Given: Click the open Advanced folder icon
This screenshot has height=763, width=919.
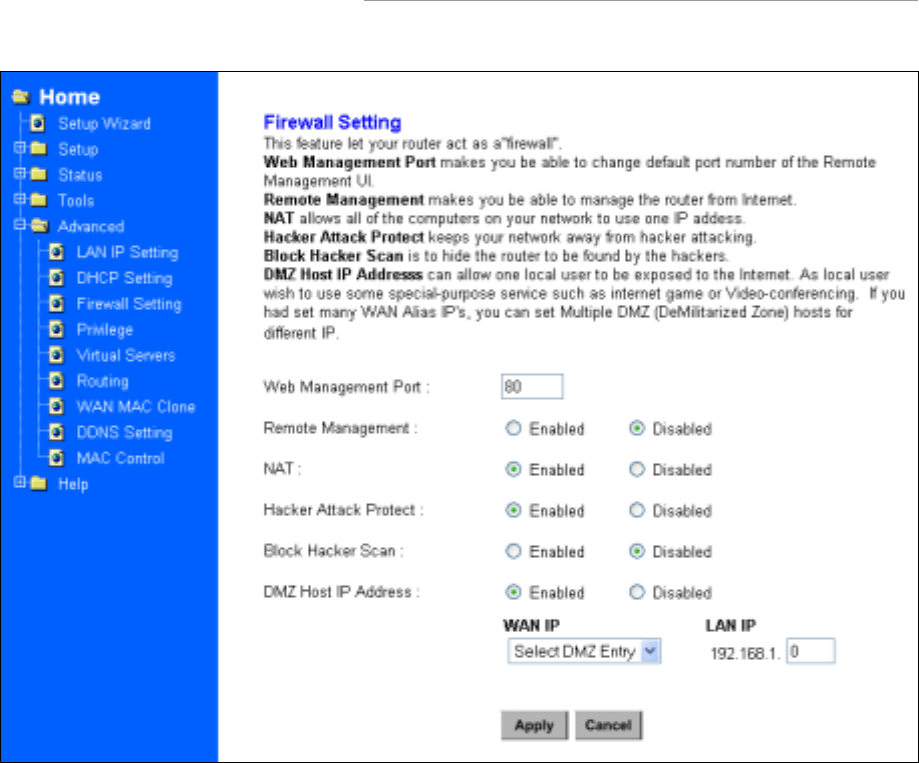Looking at the screenshot, I should click(x=39, y=226).
